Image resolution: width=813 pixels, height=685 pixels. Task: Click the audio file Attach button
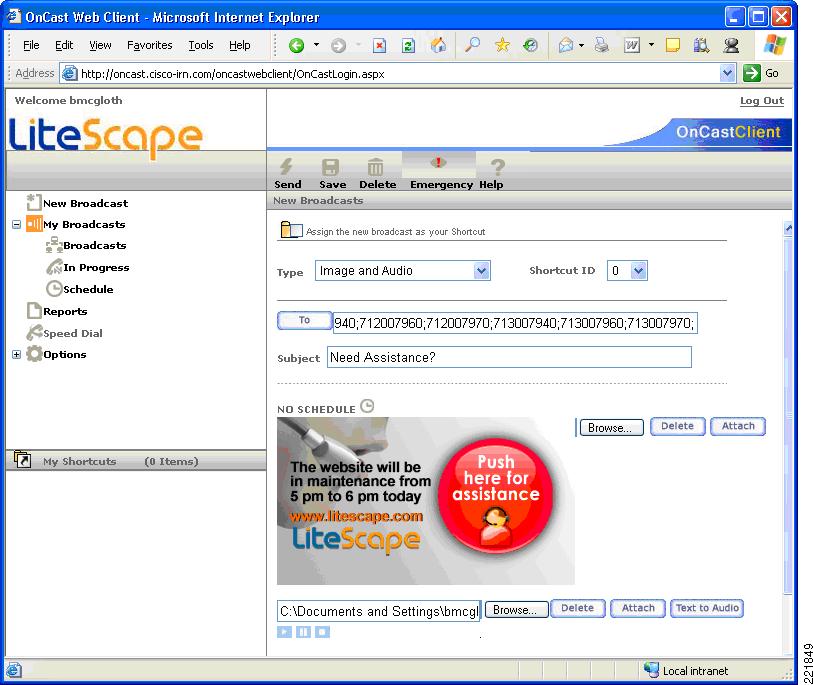(638, 608)
